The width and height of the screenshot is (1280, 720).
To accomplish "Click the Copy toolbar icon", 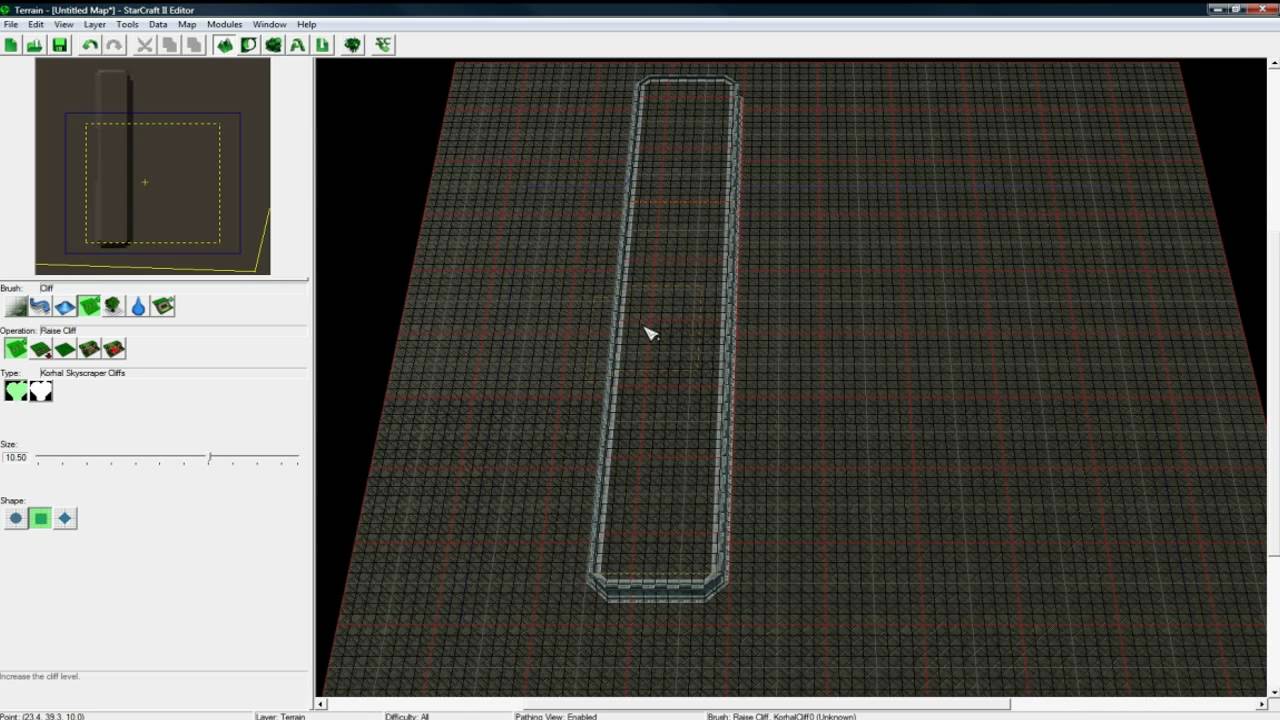I will pyautogui.click(x=169, y=45).
